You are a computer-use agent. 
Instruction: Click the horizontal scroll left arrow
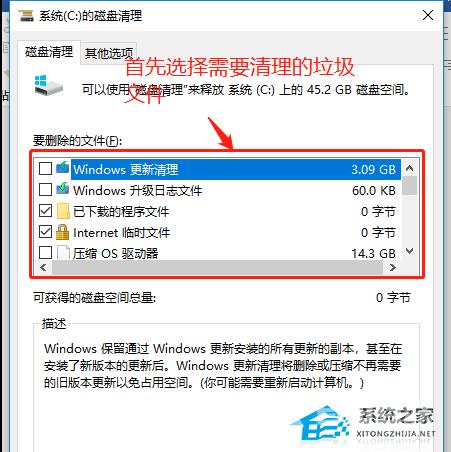tap(43, 267)
